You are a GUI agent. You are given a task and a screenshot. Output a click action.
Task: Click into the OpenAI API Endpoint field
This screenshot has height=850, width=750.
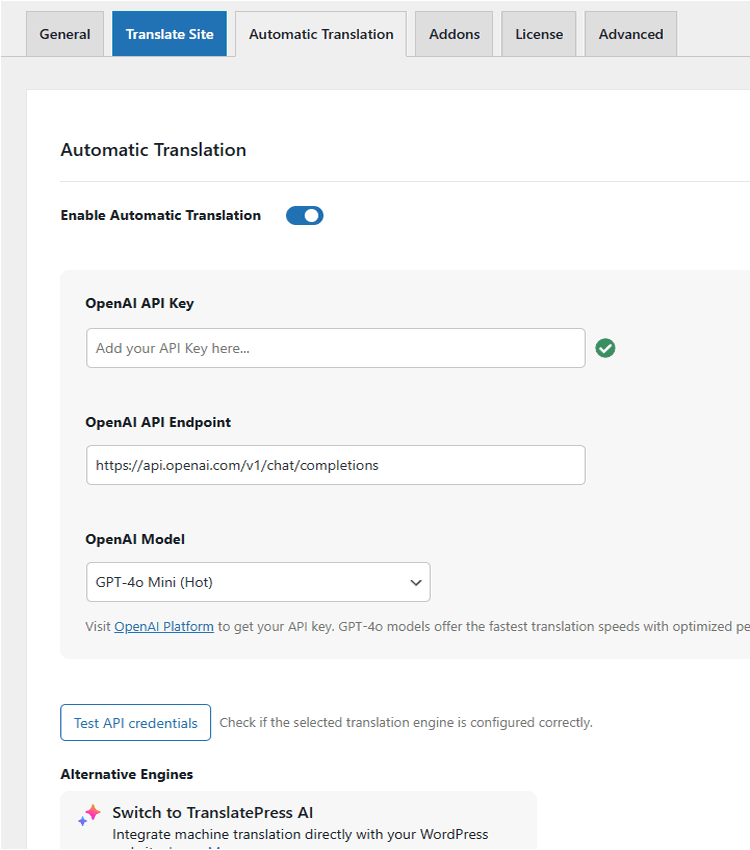tap(335, 465)
